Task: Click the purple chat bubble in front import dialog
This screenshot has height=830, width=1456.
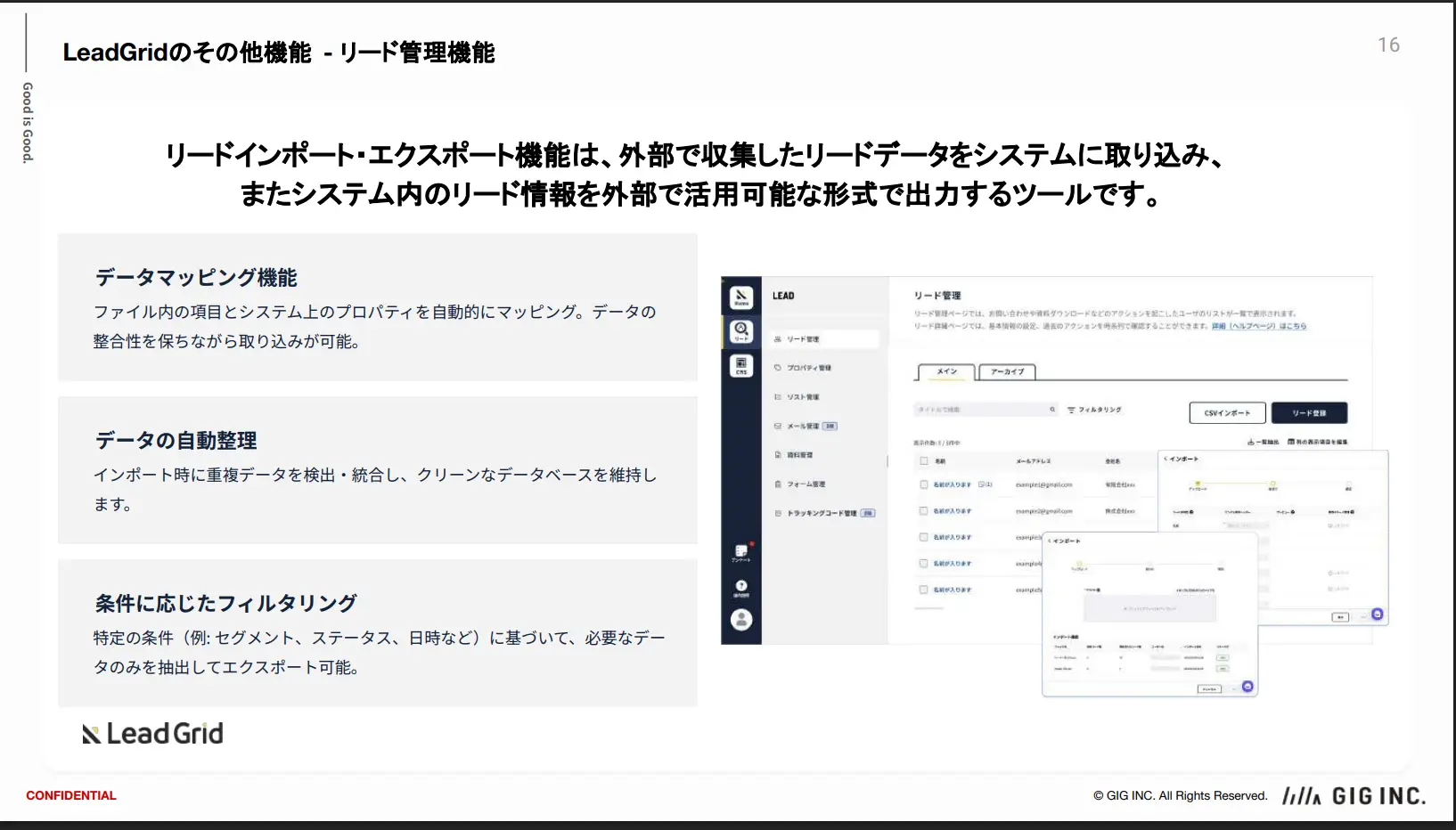Action: [x=1247, y=687]
